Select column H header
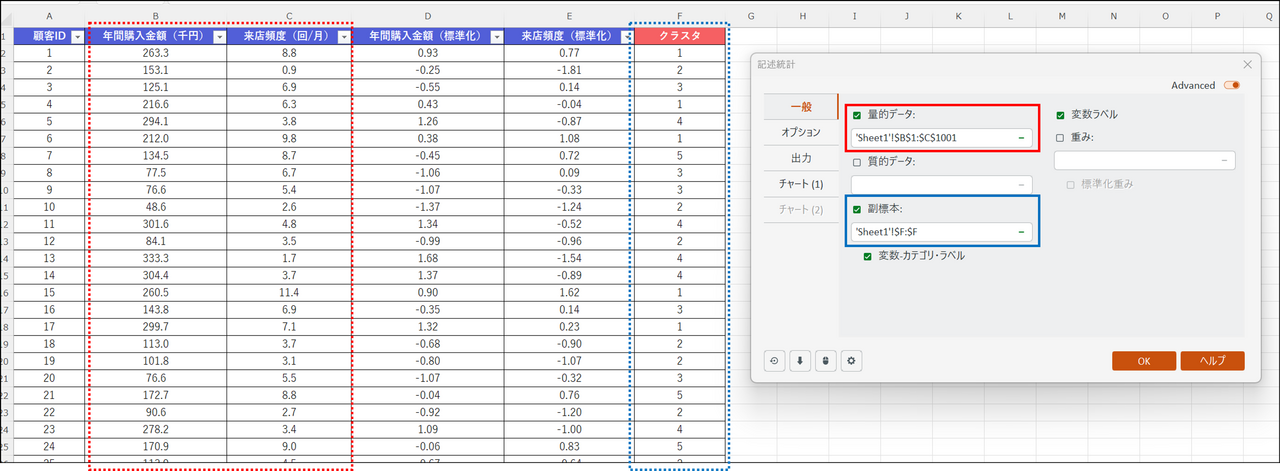This screenshot has width=1280, height=471. (x=802, y=16)
